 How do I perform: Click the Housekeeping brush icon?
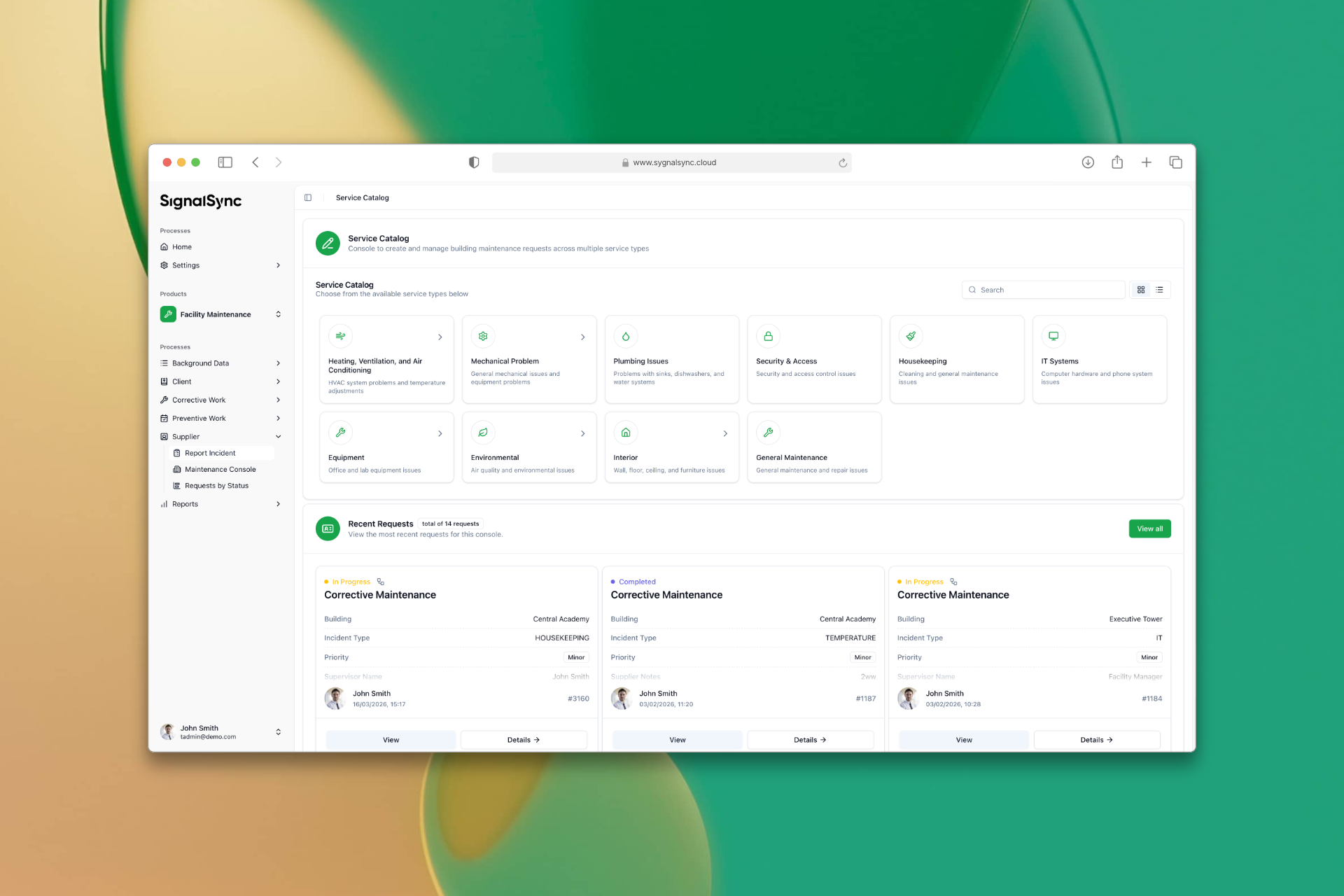[x=910, y=337]
